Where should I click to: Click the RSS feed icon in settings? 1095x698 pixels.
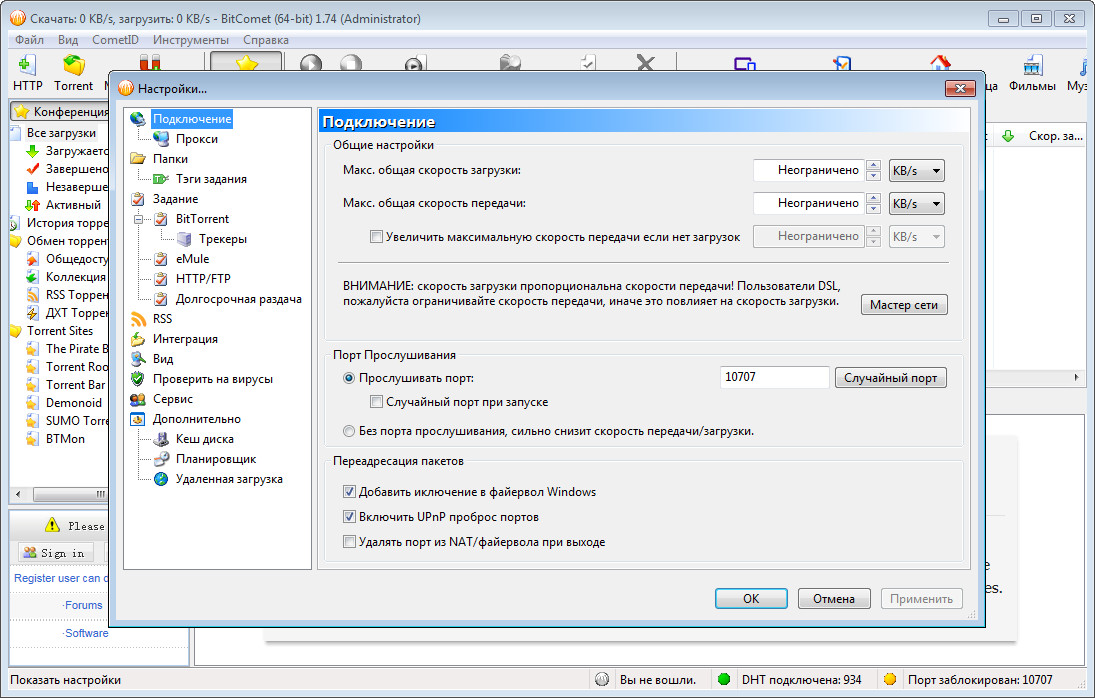138,319
